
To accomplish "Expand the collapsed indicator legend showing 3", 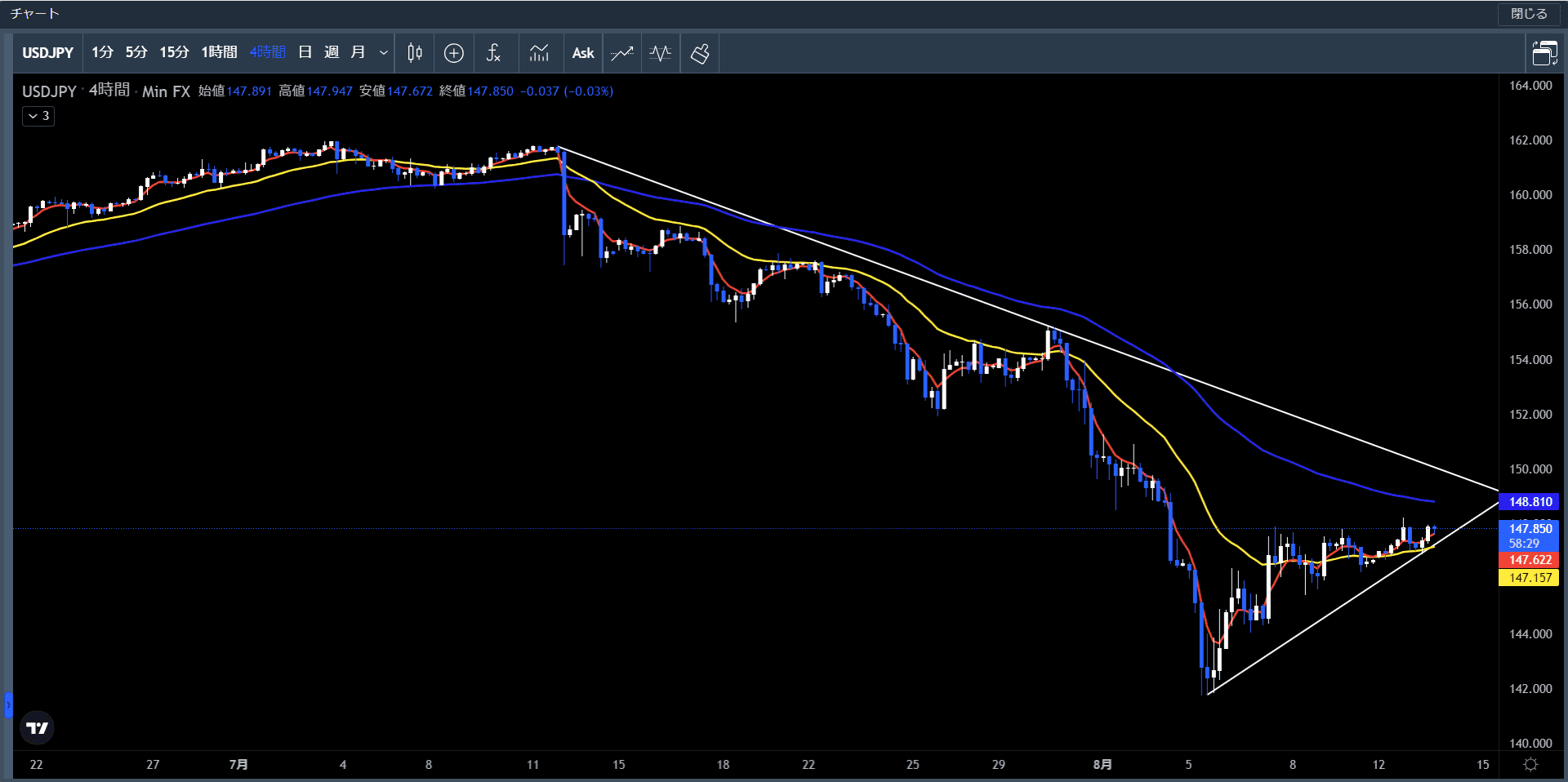I will pyautogui.click(x=38, y=116).
